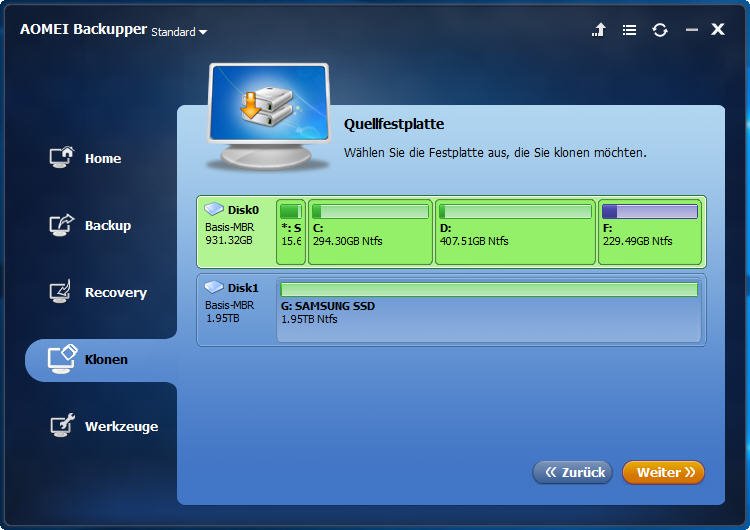This screenshot has width=750, height=530.
Task: Select the D: 407.51GB Ntfs partition
Action: coord(515,232)
